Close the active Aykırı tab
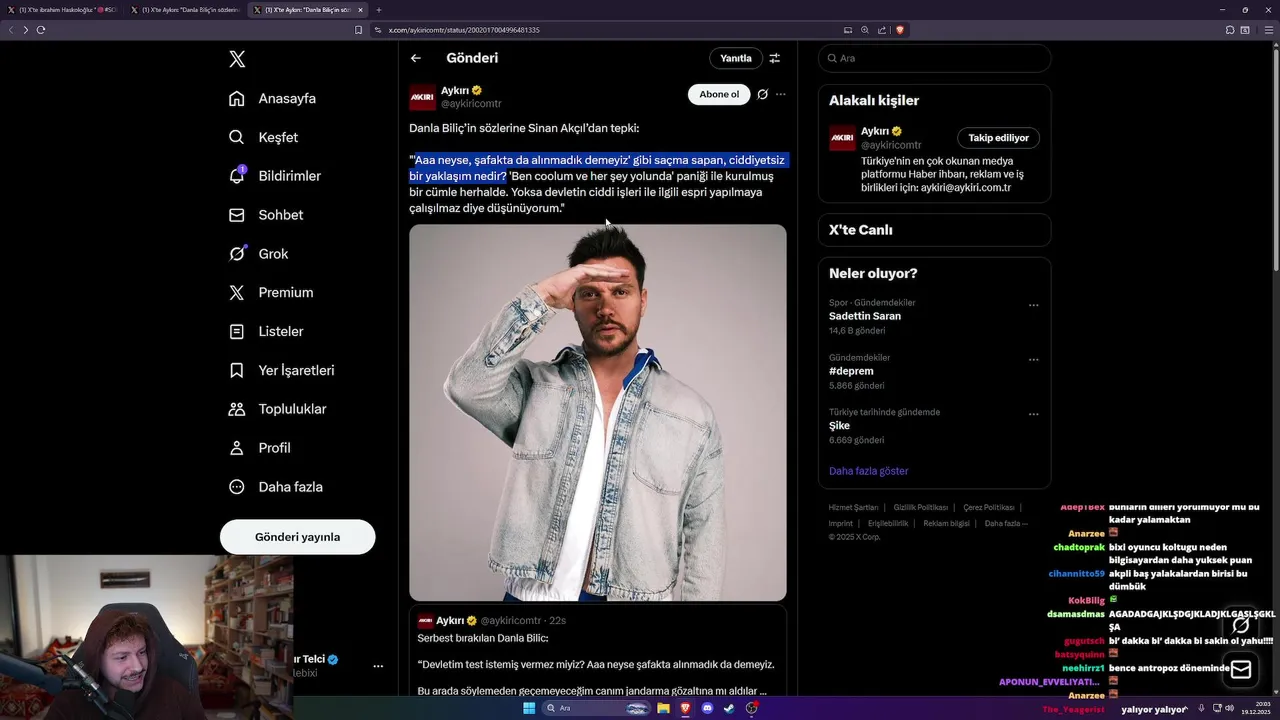 point(360,10)
